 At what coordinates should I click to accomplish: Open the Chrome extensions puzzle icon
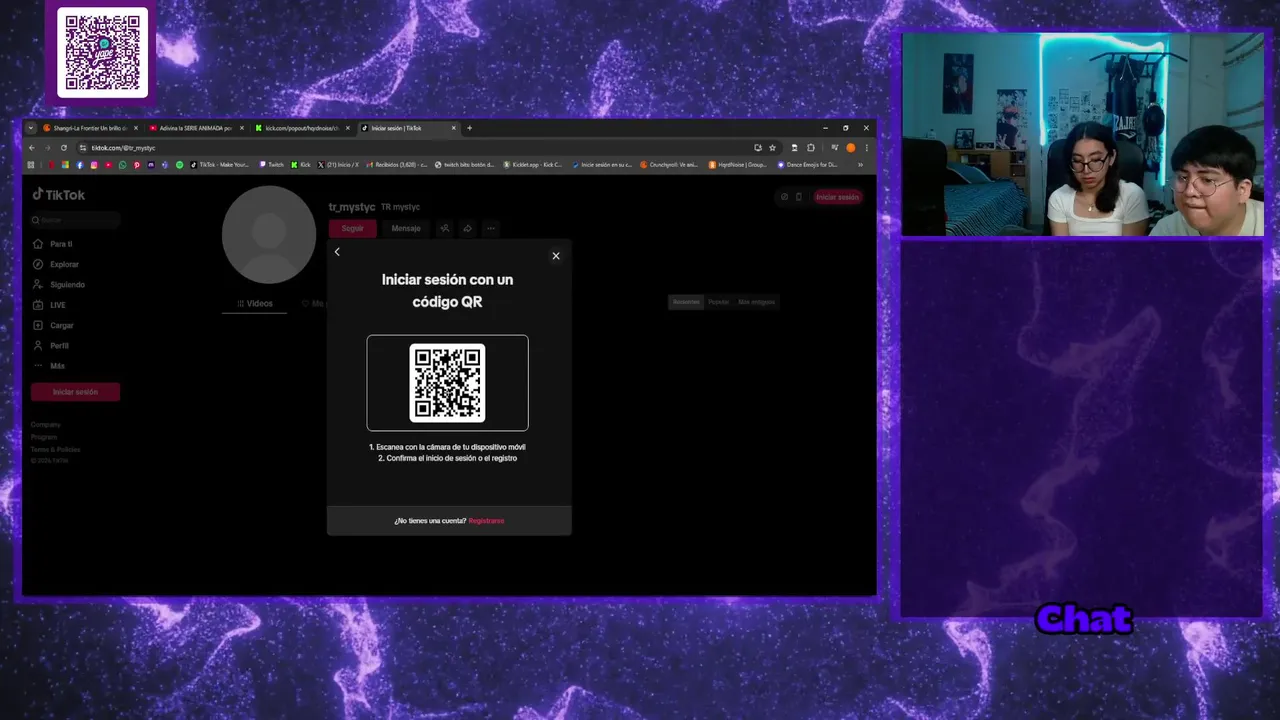point(811,148)
